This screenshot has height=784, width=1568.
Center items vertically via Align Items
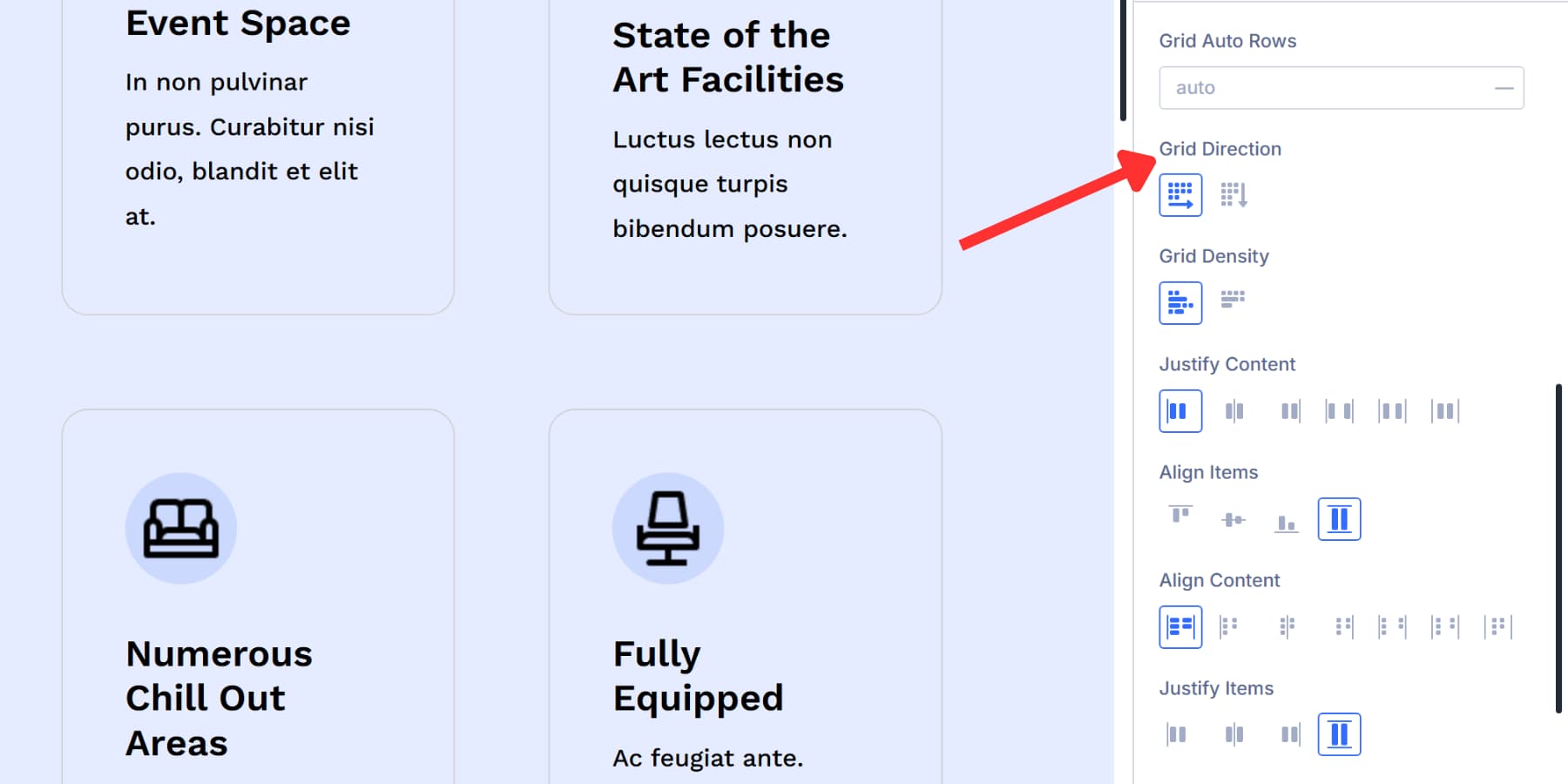pyautogui.click(x=1233, y=518)
